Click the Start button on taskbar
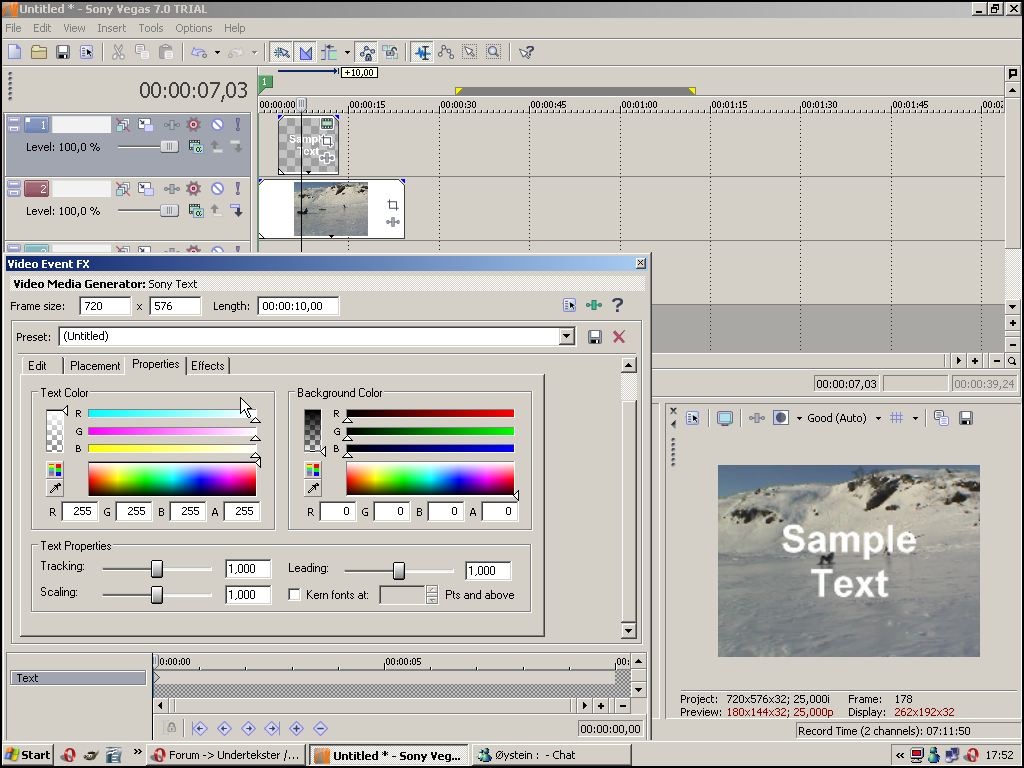The image size is (1024, 768). (27, 755)
